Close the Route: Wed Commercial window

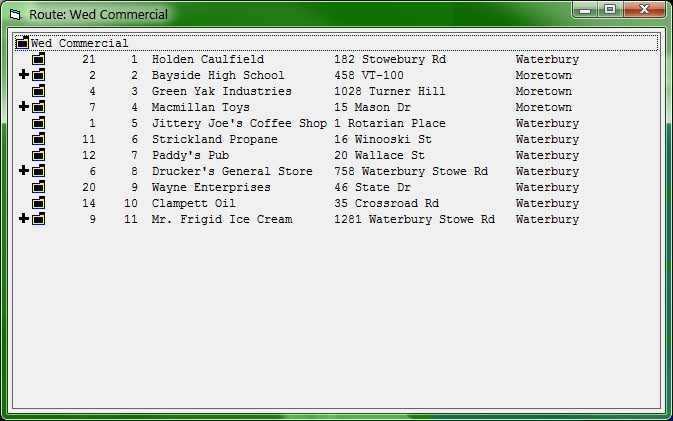click(x=644, y=9)
